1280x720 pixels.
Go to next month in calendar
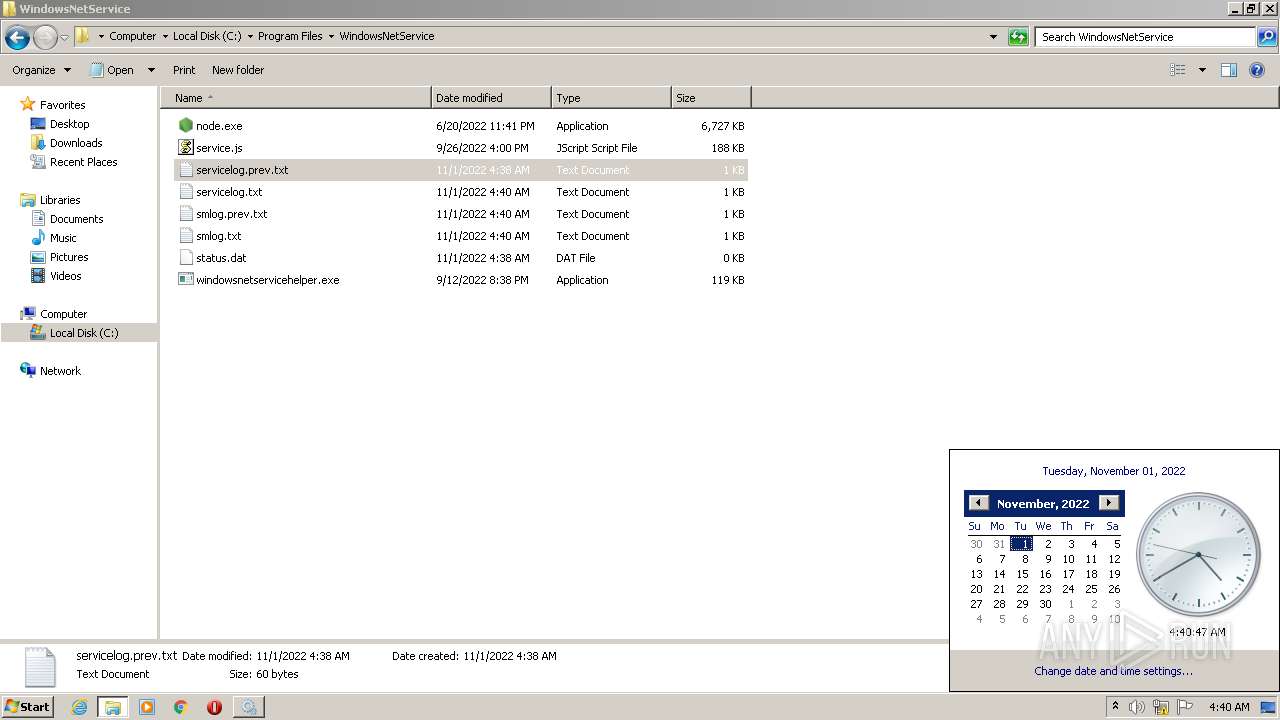point(1109,503)
